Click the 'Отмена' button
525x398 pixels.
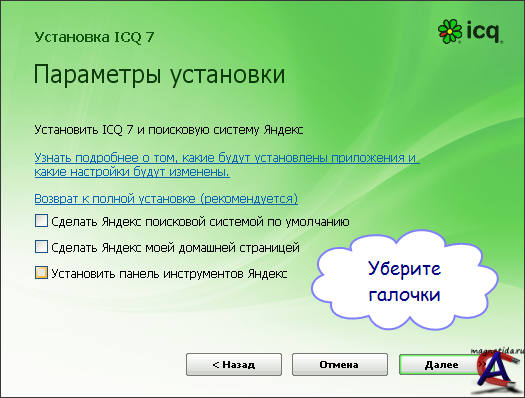pos(340,365)
